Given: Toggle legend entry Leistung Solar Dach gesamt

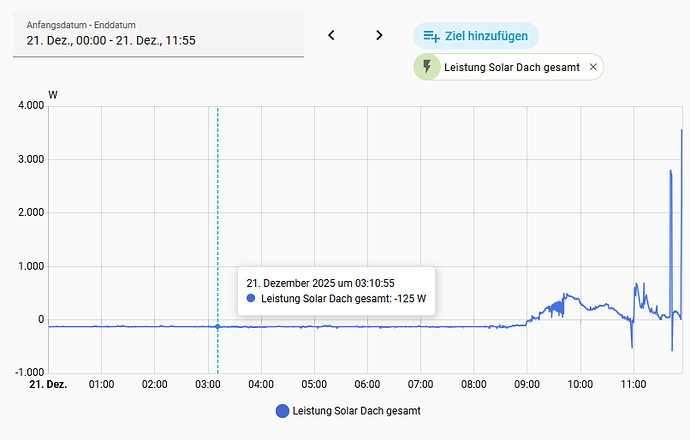Looking at the screenshot, I should pyautogui.click(x=348, y=411).
